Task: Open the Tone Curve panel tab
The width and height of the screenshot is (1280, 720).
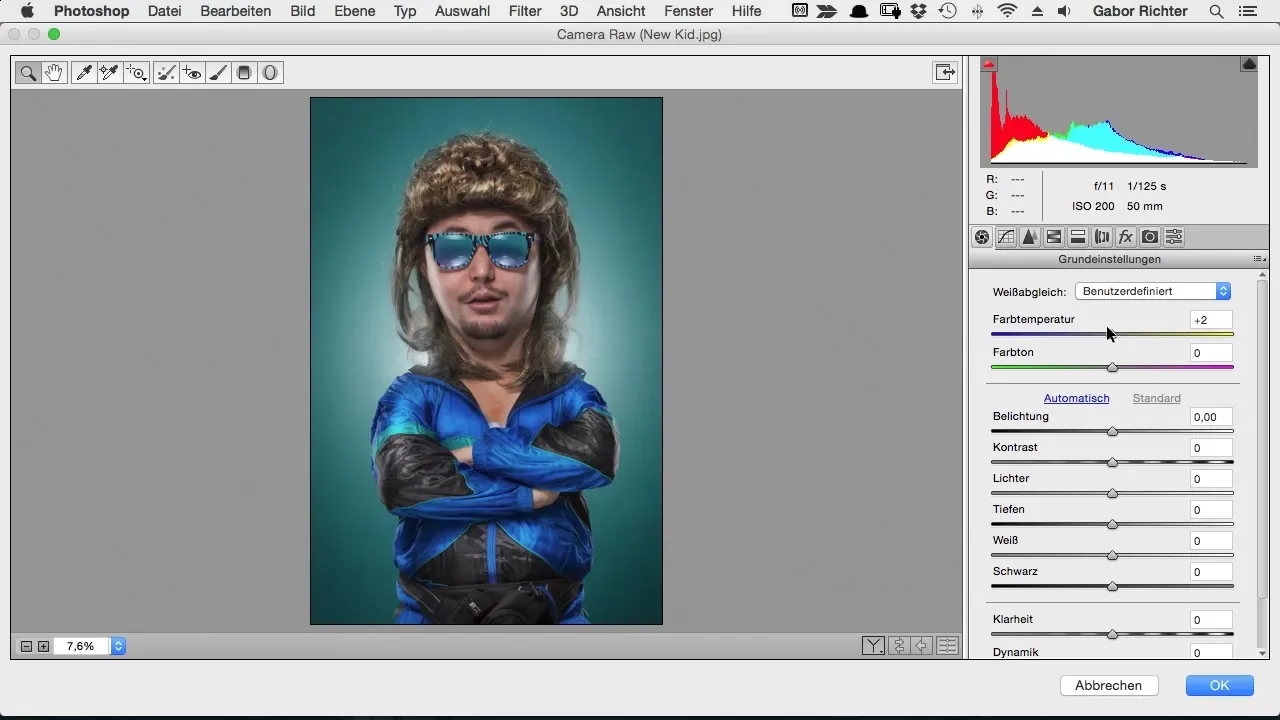Action: point(1006,237)
